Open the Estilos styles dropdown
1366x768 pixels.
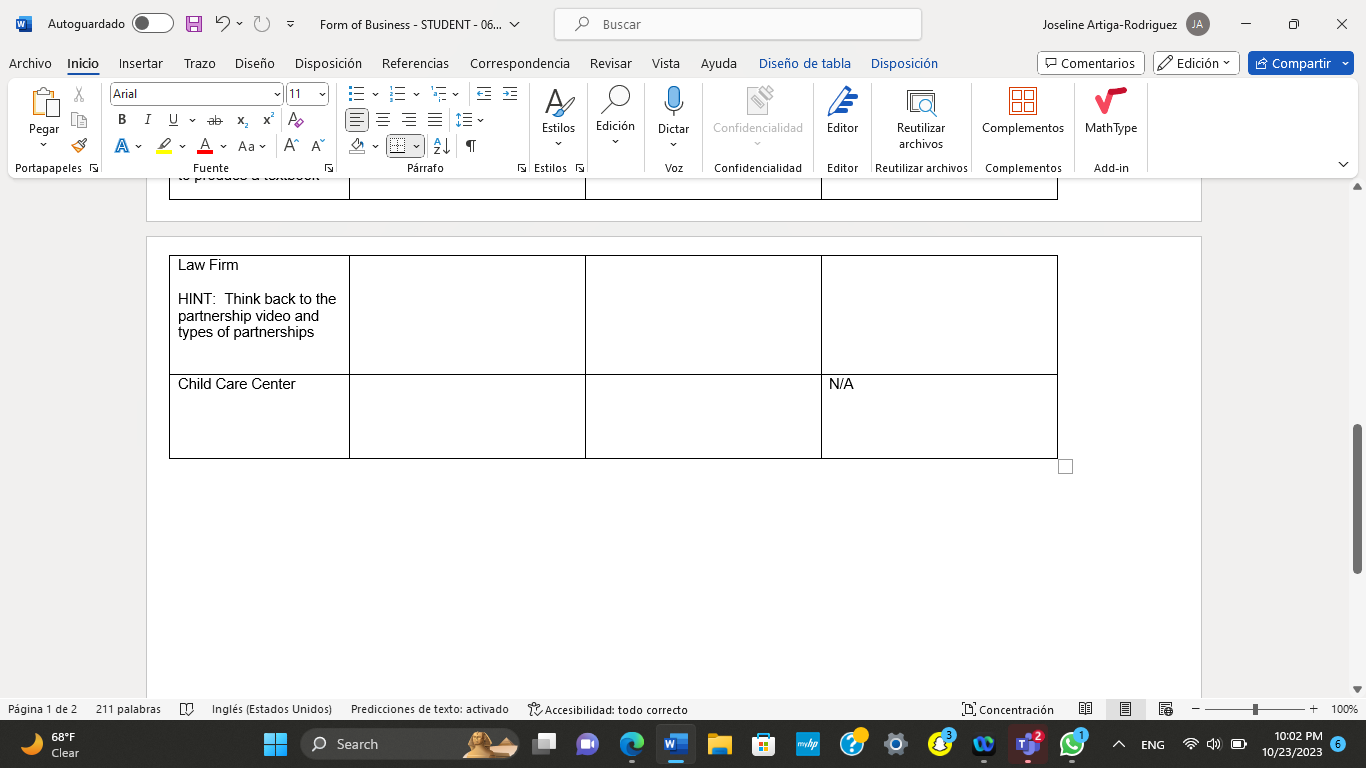coord(558,118)
